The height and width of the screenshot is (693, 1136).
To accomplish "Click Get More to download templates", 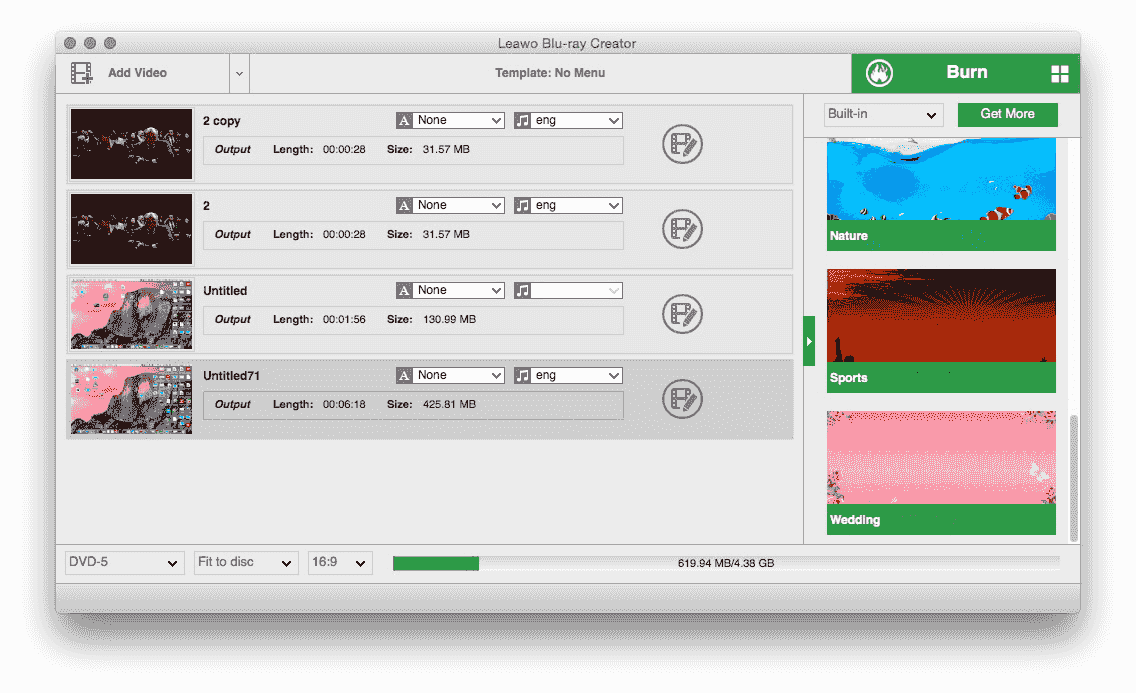I will click(1007, 114).
